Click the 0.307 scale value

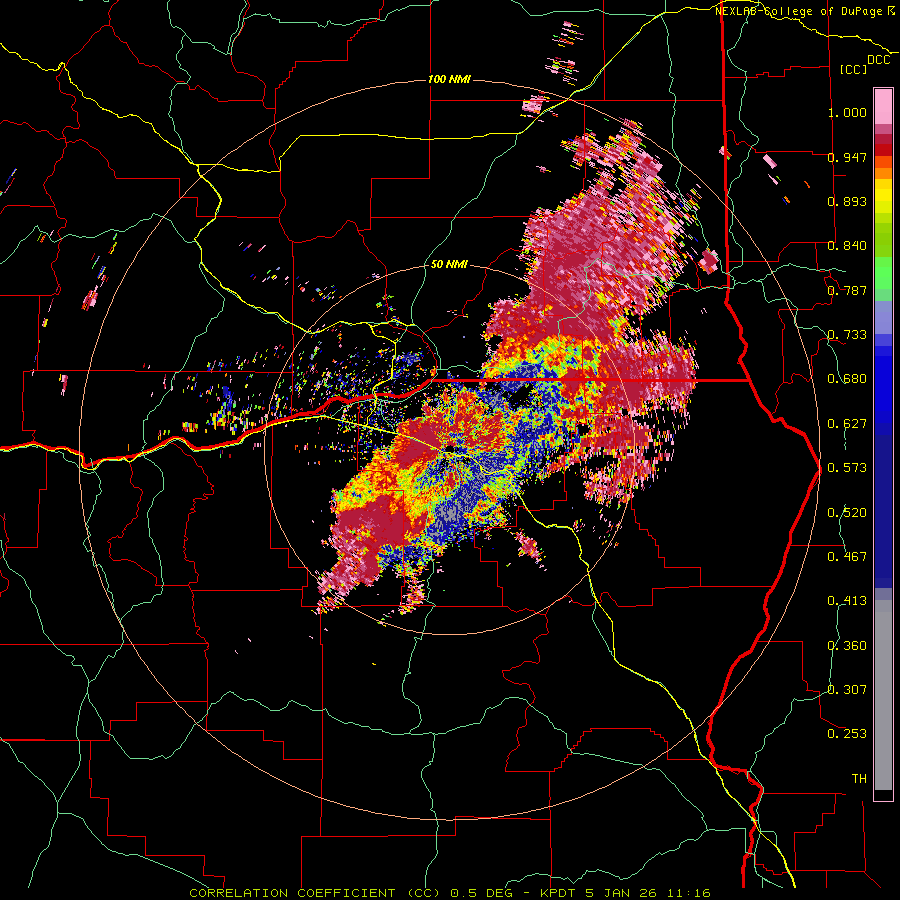[847, 690]
